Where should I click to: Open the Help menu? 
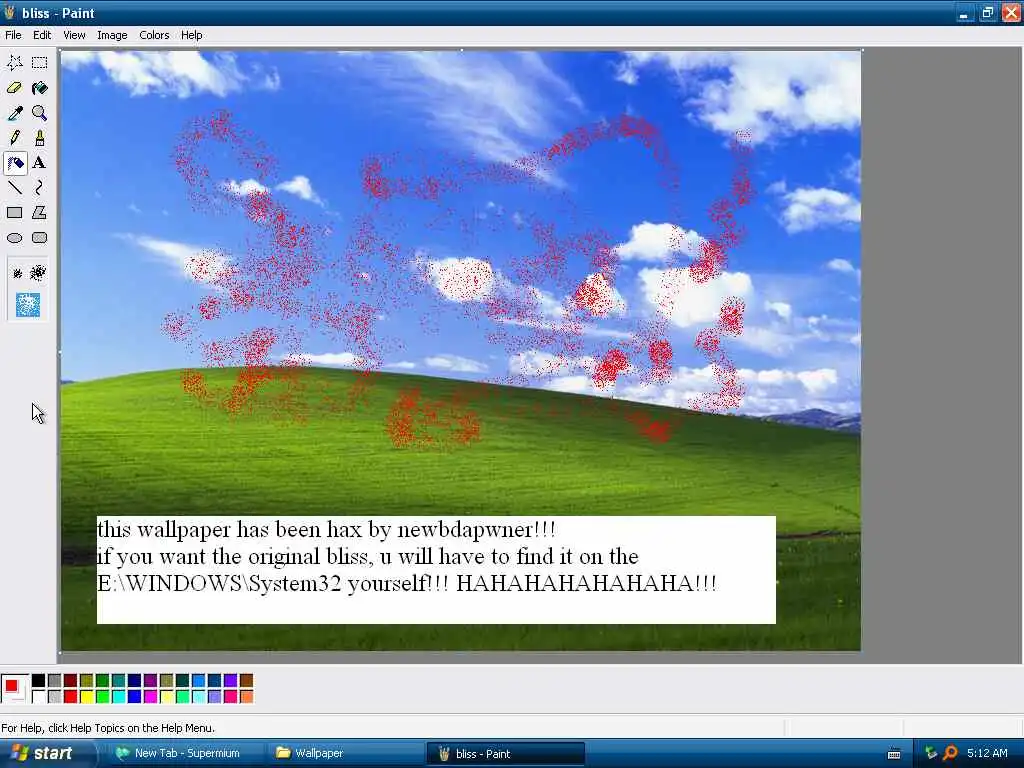tap(191, 35)
